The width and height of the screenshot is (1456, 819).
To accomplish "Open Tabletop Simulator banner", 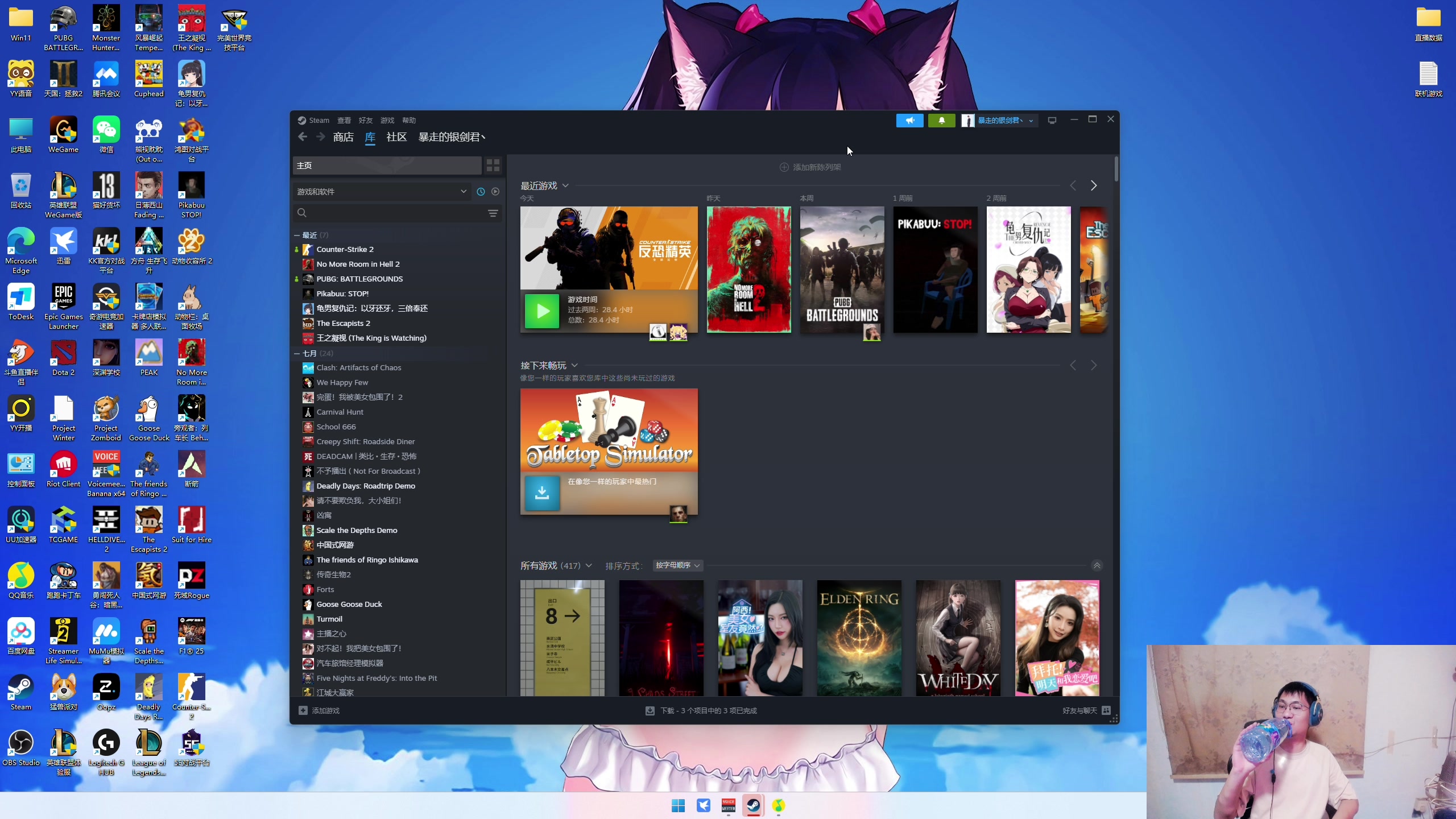I will pyautogui.click(x=609, y=430).
